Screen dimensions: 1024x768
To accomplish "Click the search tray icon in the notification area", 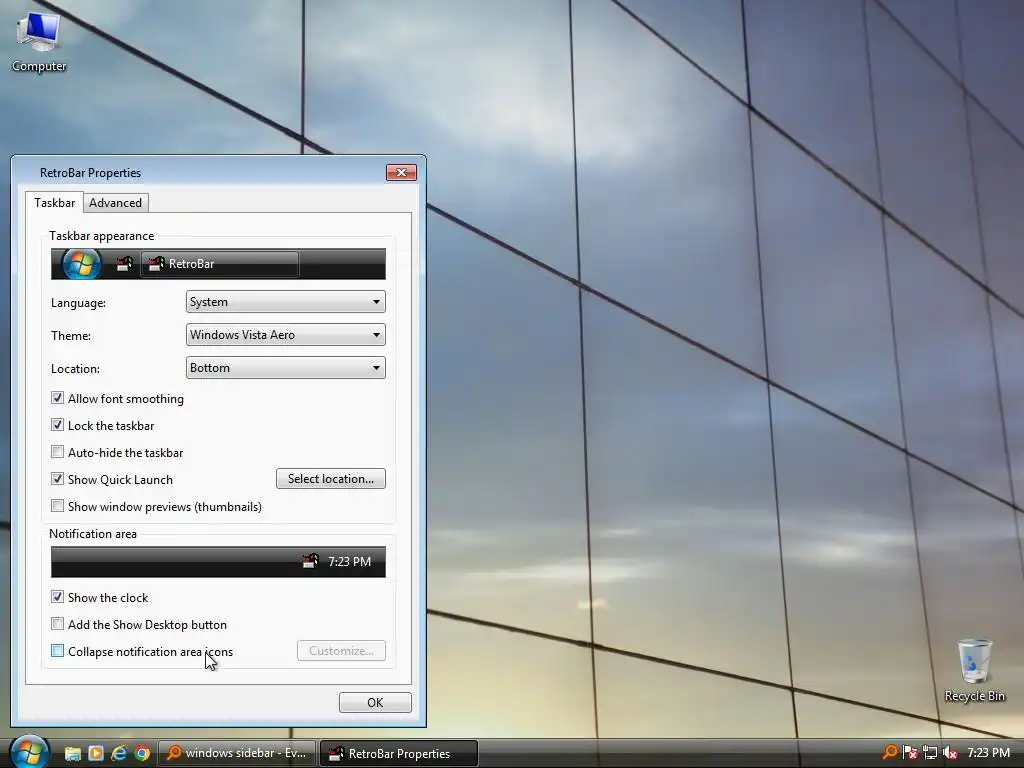I will [889, 752].
